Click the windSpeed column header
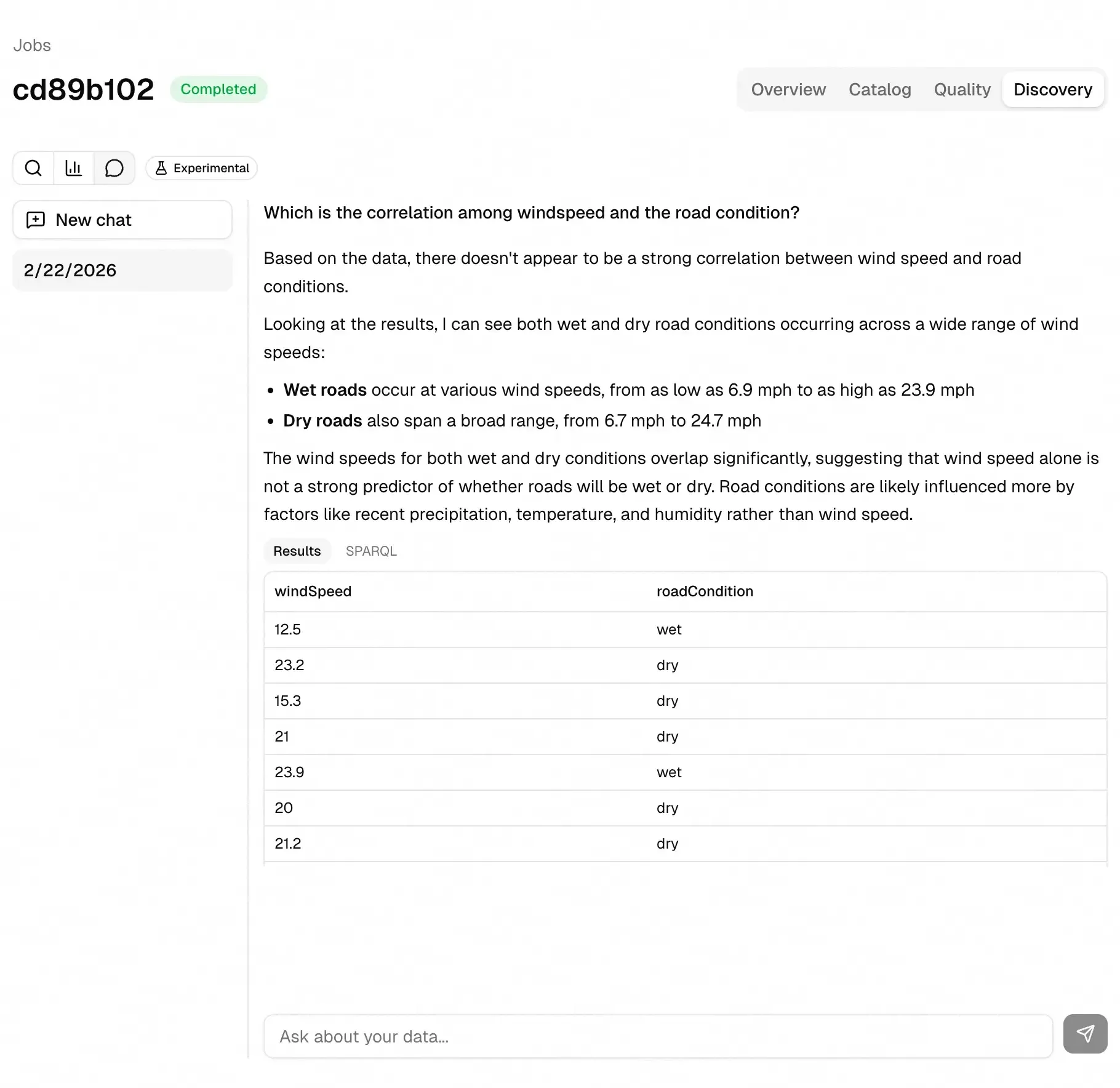This screenshot has width=1120, height=1088. [x=313, y=591]
